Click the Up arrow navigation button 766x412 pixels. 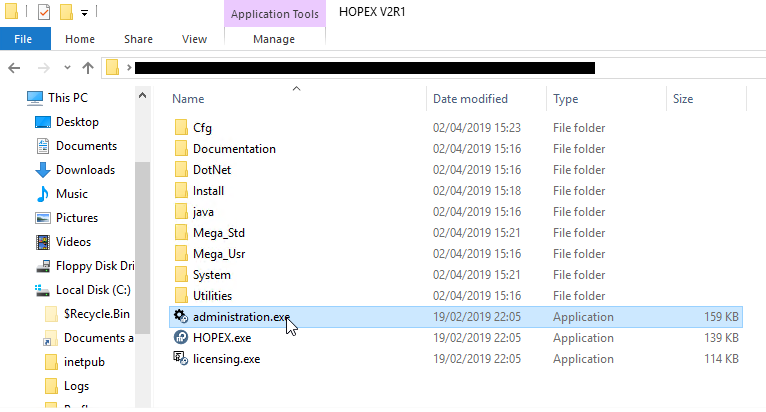coord(88,68)
